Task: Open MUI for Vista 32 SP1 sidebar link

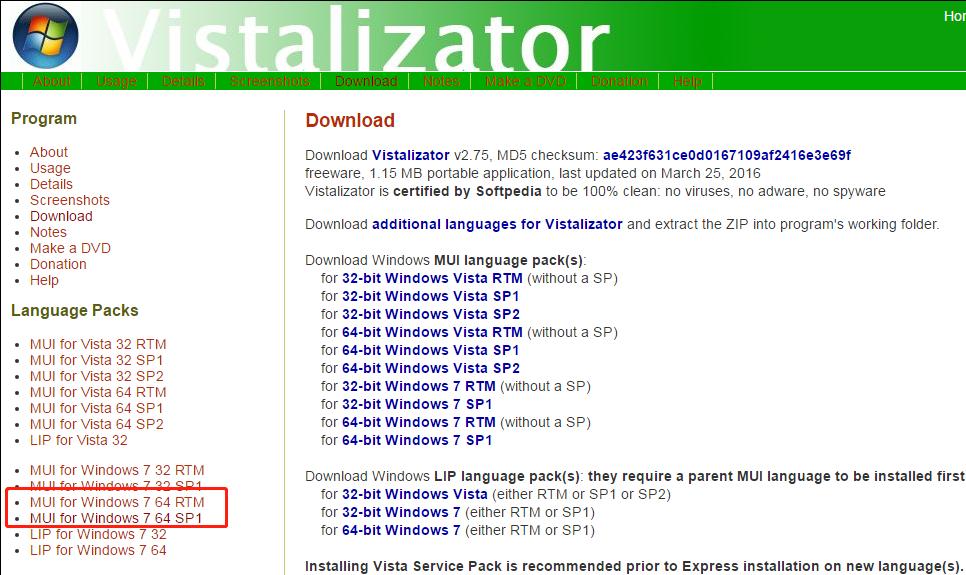Action: pyautogui.click(x=97, y=361)
